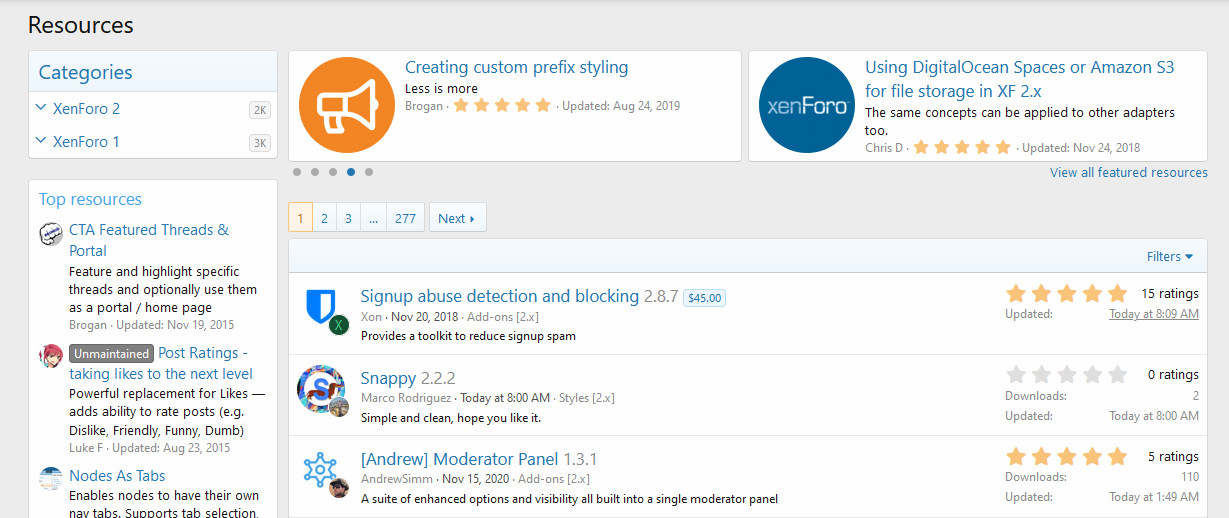Click the Moderator Panel downloads count 110

click(x=1190, y=477)
